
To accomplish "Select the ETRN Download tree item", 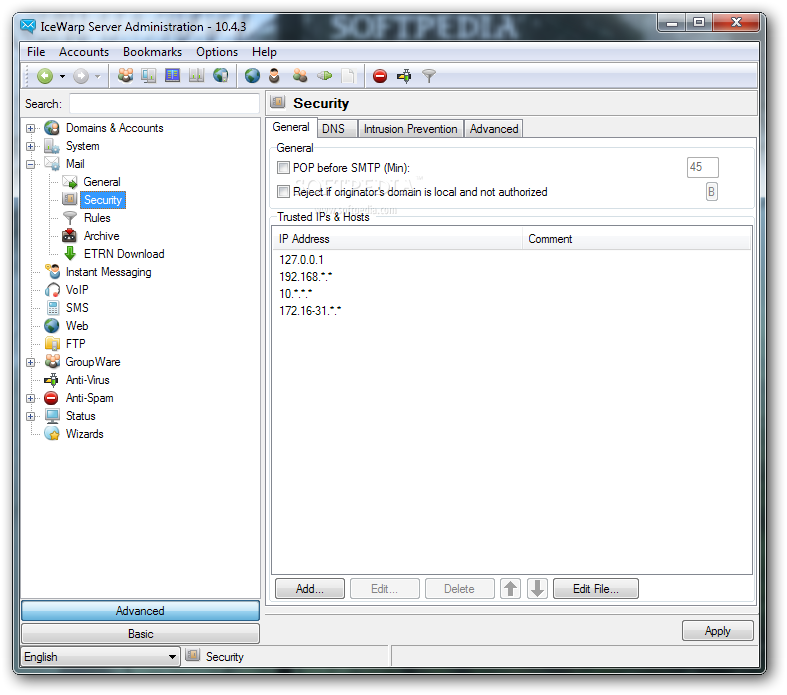I will 124,254.
